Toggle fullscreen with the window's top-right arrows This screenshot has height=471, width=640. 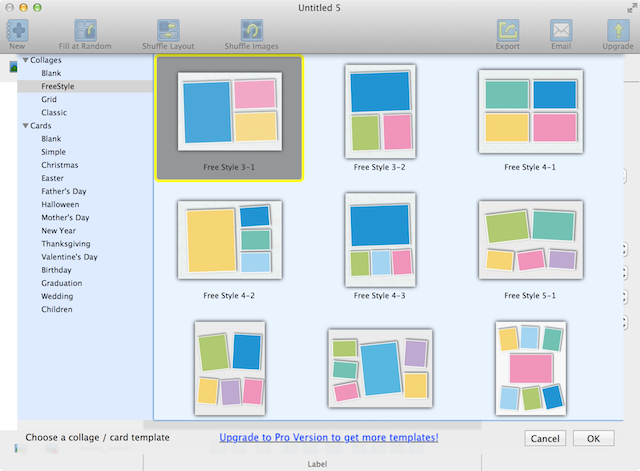632,8
